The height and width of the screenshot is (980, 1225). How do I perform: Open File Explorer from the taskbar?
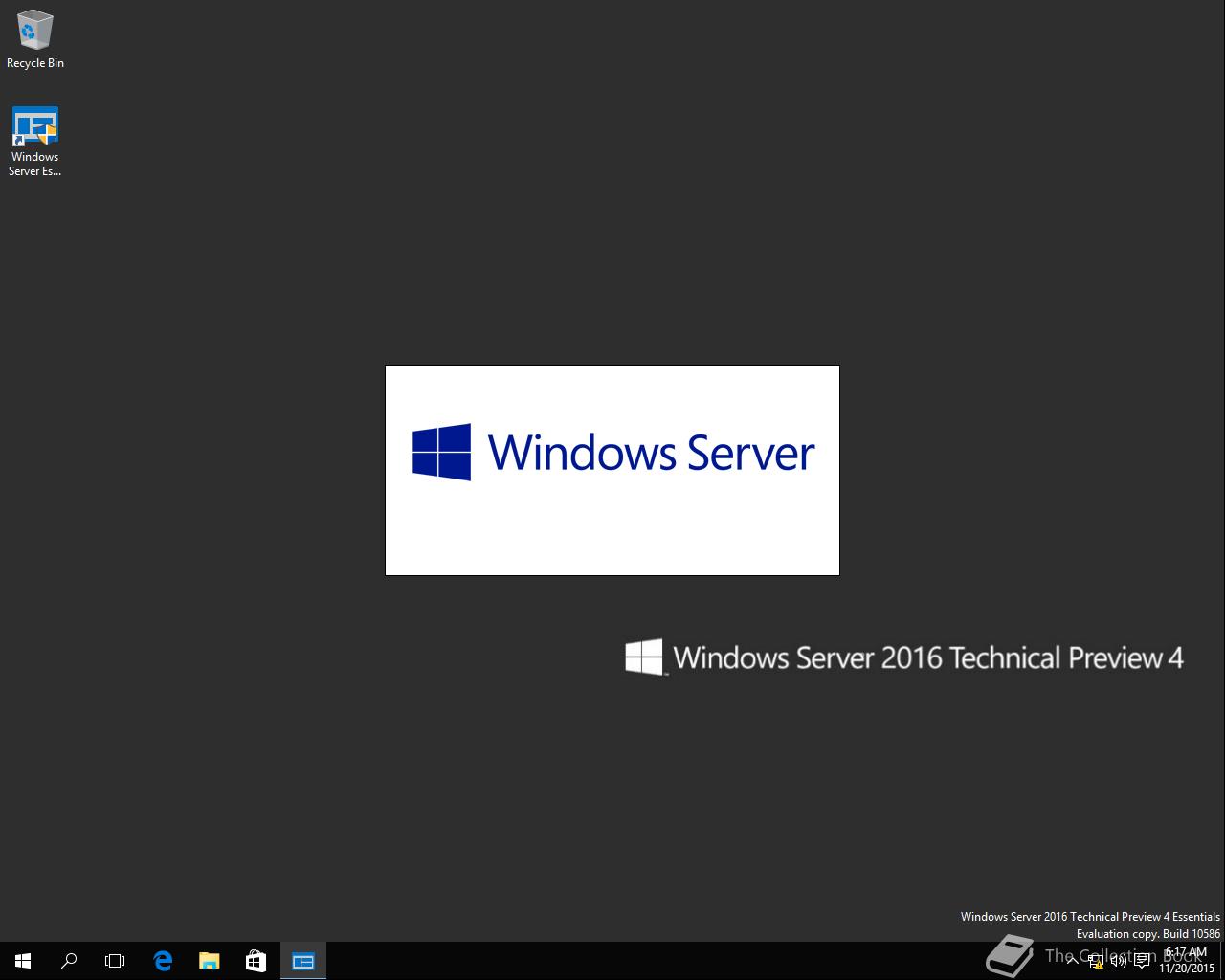[x=209, y=961]
